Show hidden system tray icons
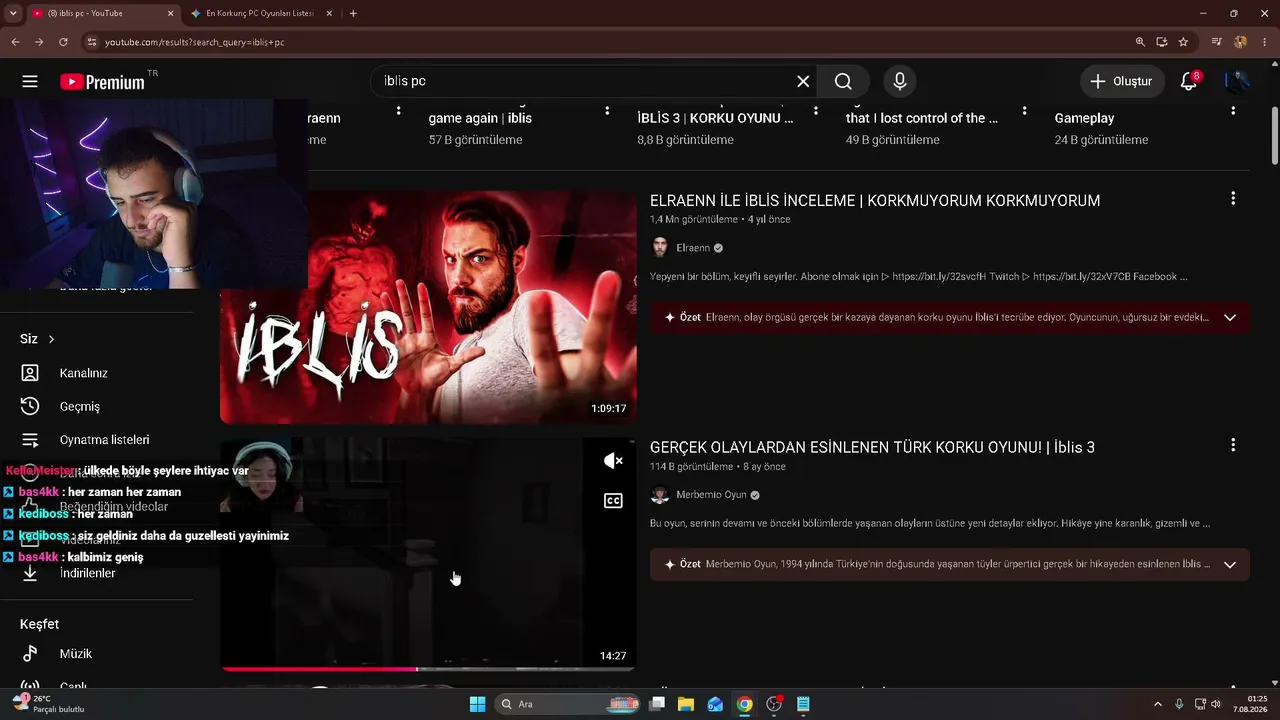This screenshot has height=720, width=1280. pos(1158,704)
